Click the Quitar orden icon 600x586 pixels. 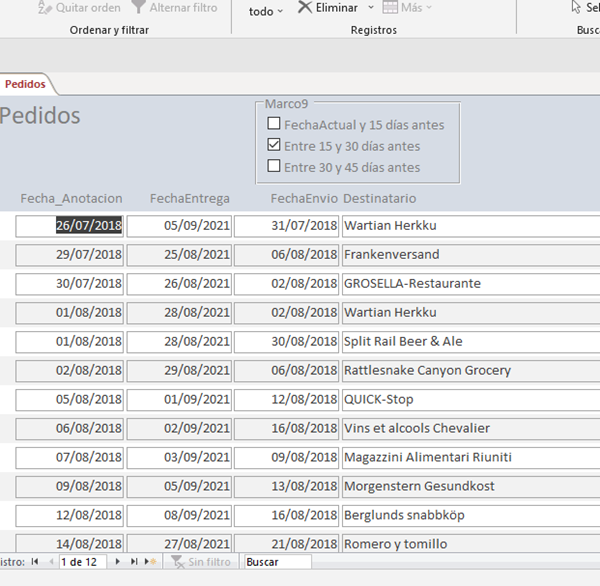tap(44, 7)
